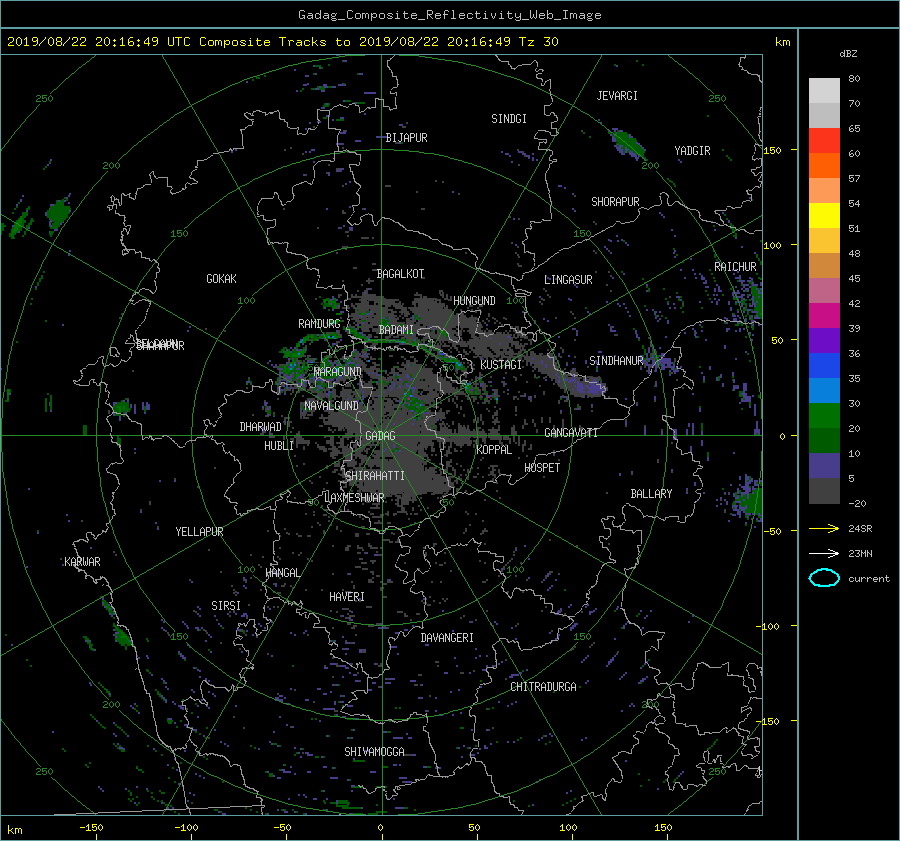Click the green echo near Jevargi
Viewport: 900px width, 841px height.
click(x=627, y=144)
